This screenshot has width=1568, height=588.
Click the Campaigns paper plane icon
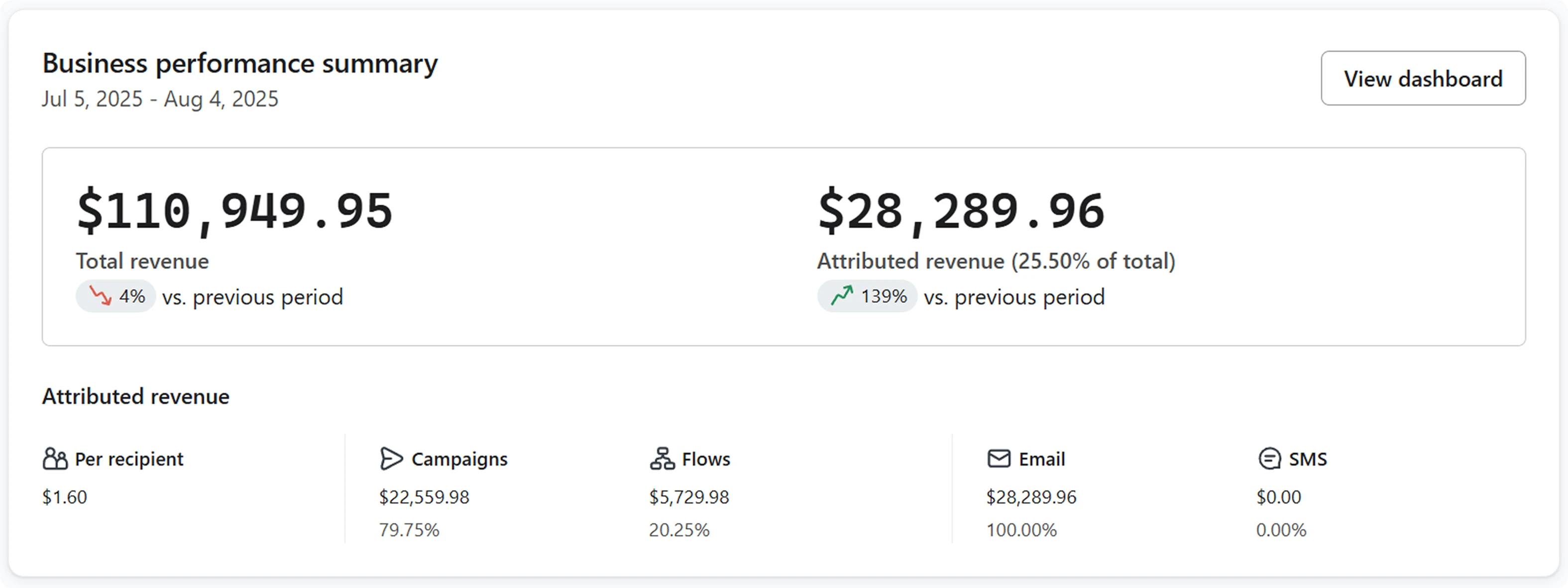pyautogui.click(x=391, y=459)
